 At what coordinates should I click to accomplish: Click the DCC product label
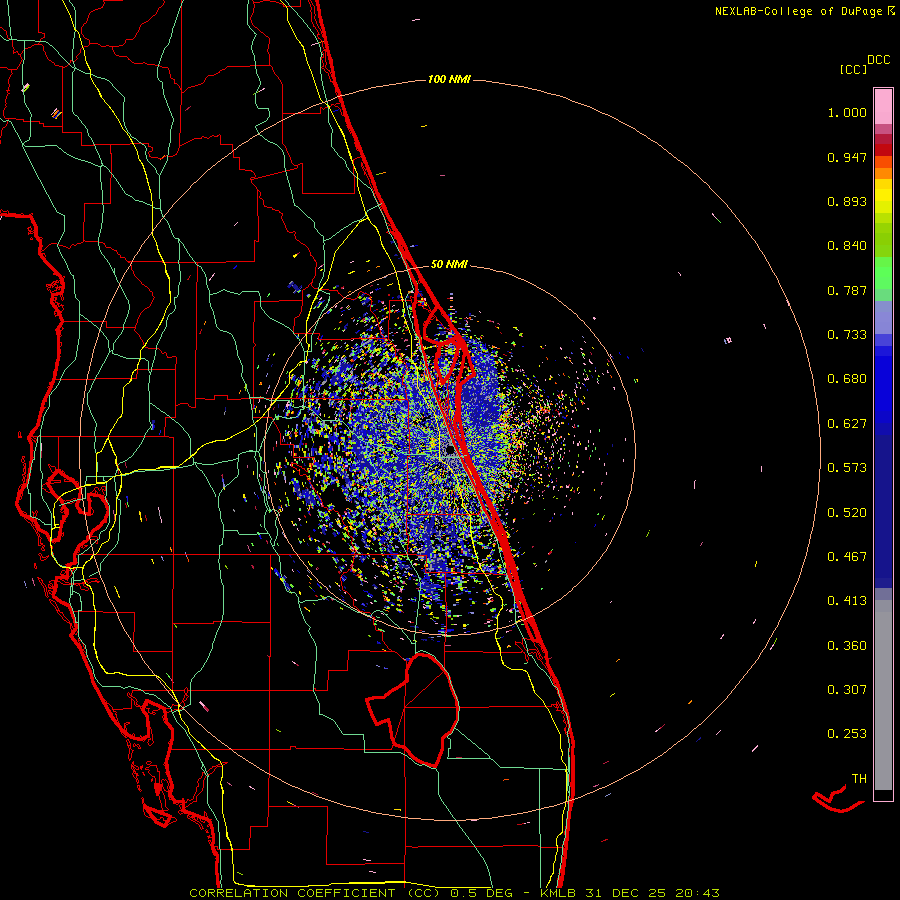click(x=879, y=60)
